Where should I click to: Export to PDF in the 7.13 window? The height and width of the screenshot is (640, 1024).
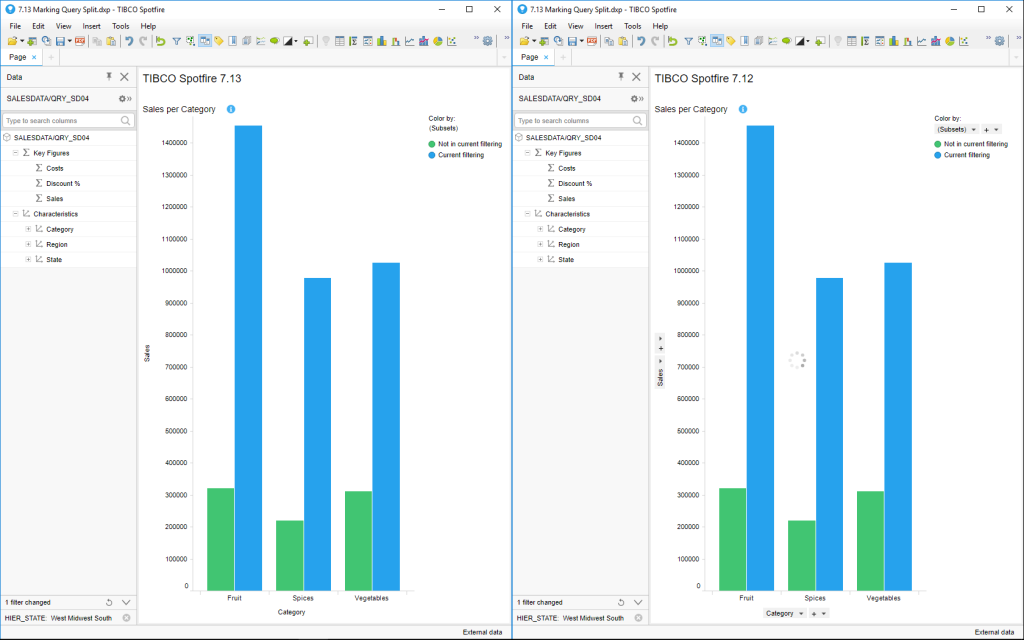[80, 40]
